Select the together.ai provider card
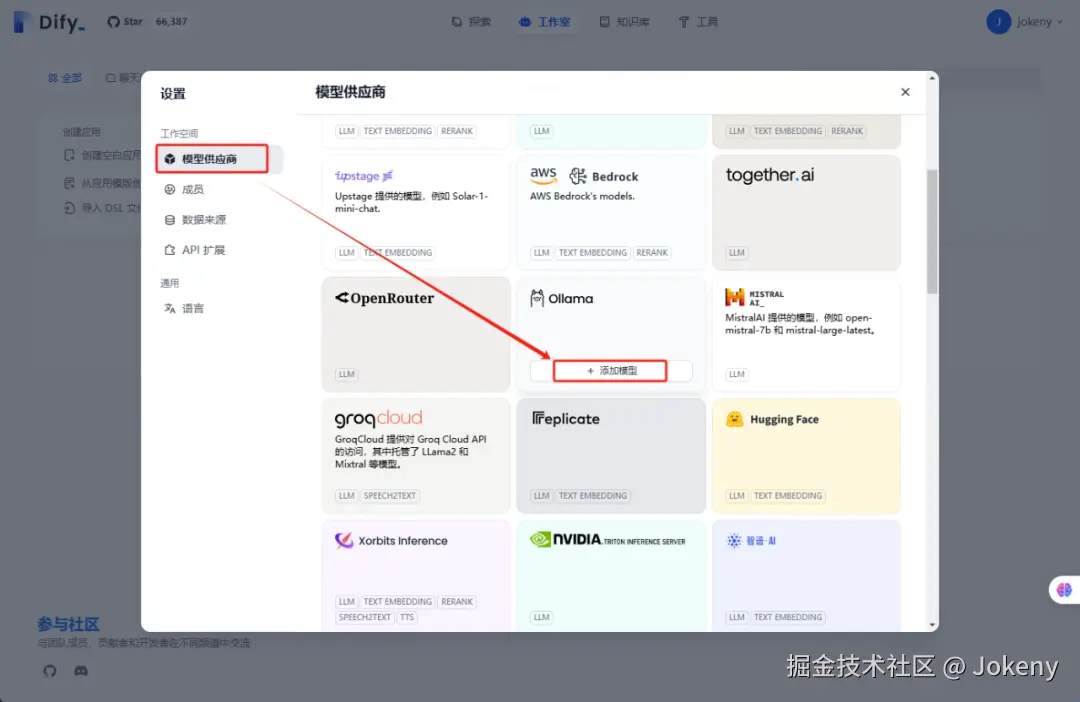 806,212
